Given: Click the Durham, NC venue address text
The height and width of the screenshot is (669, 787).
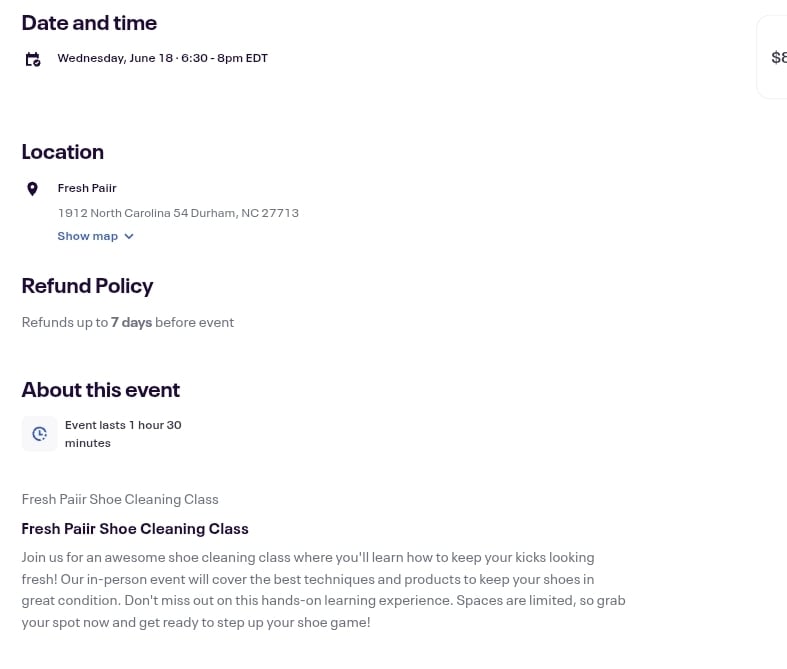Looking at the screenshot, I should 178,213.
